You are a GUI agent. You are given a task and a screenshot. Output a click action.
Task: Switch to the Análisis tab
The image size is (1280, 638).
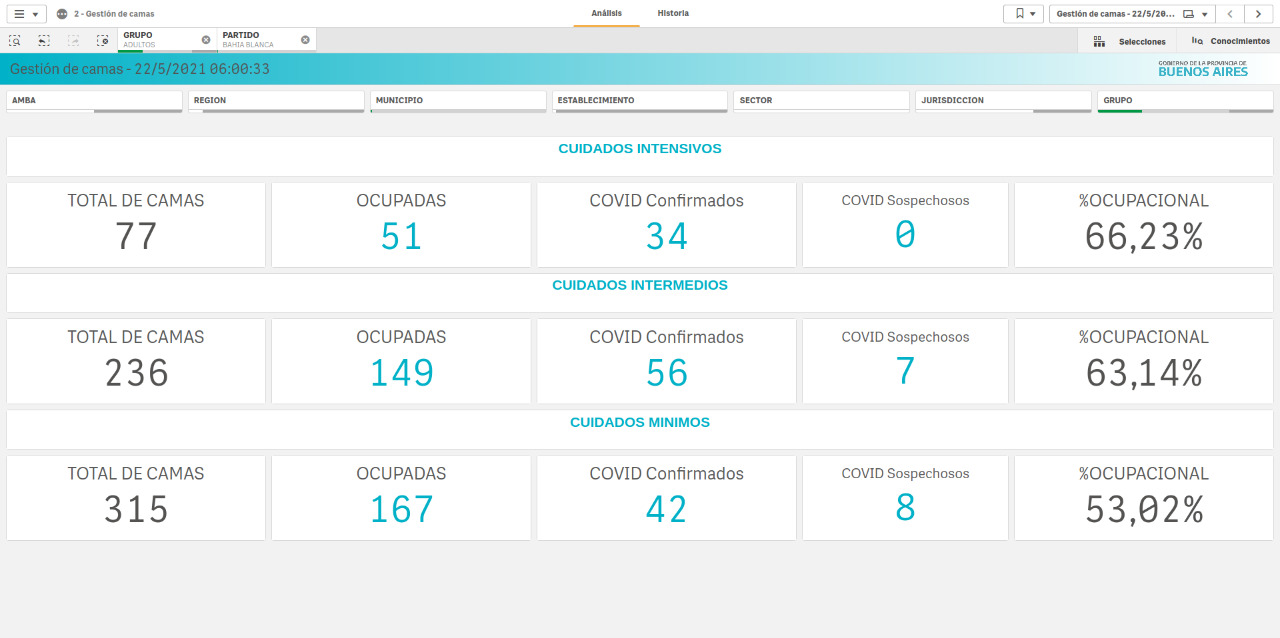(606, 13)
